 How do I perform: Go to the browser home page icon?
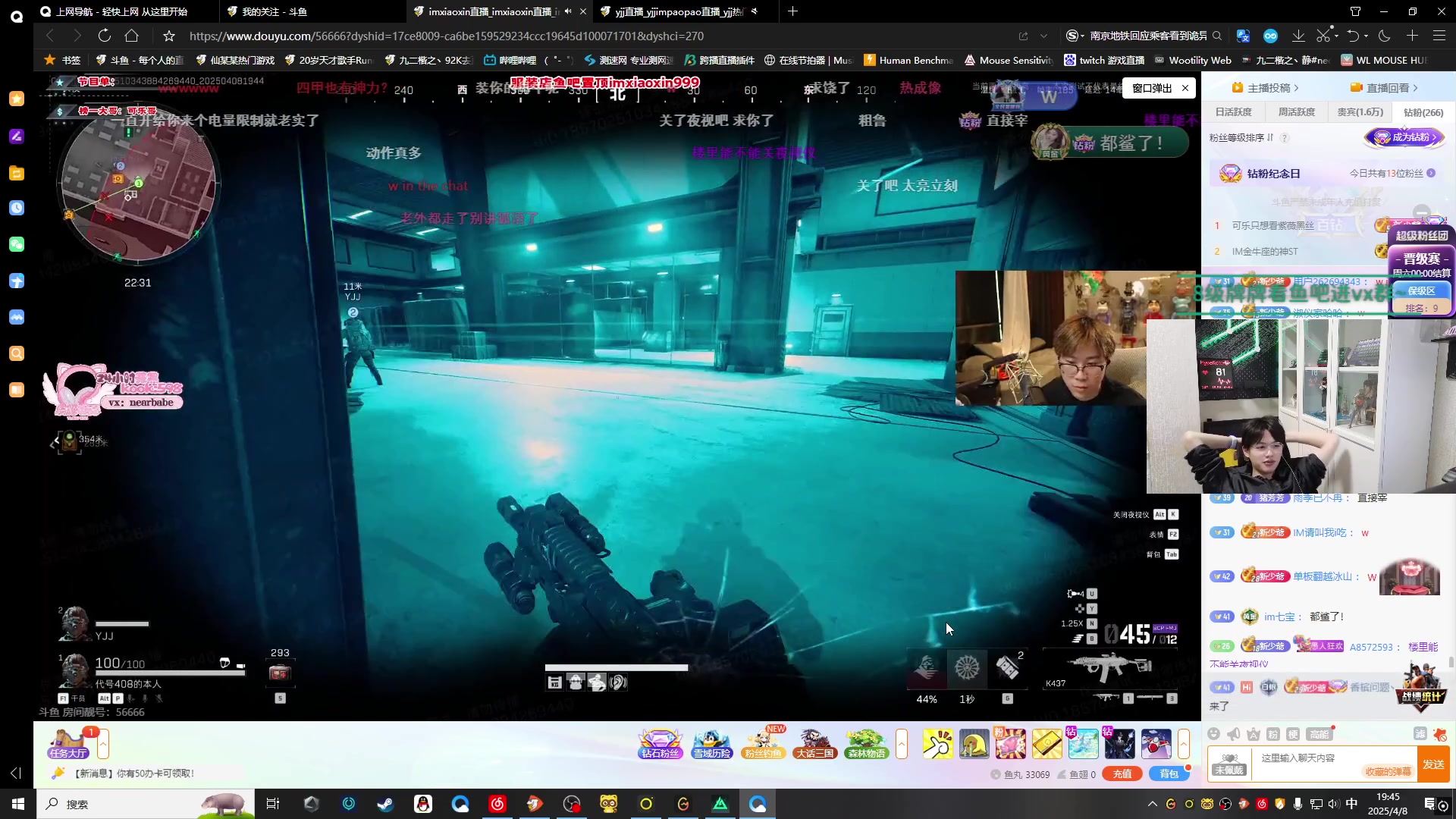click(x=132, y=36)
